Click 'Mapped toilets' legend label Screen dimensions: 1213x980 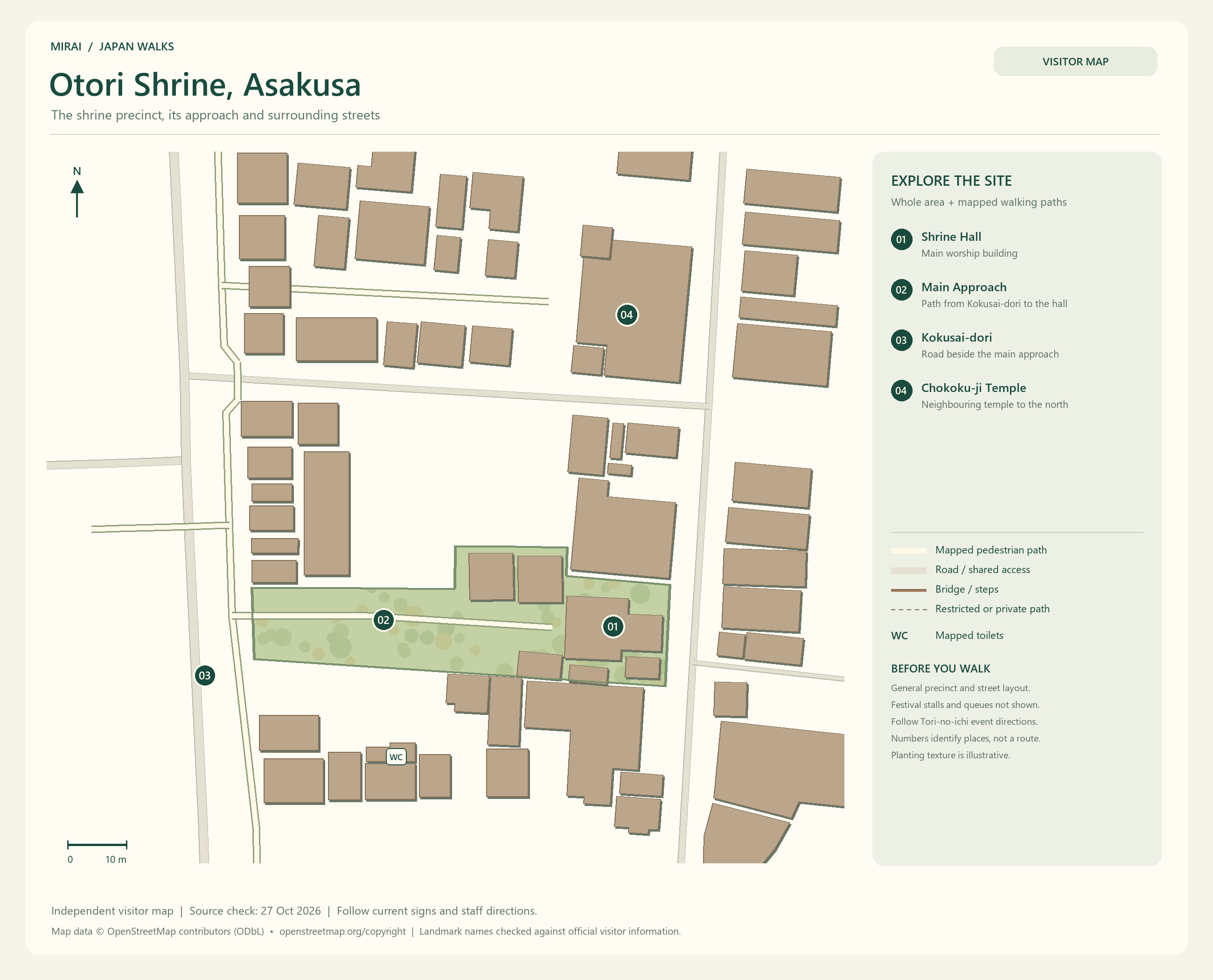[969, 636]
